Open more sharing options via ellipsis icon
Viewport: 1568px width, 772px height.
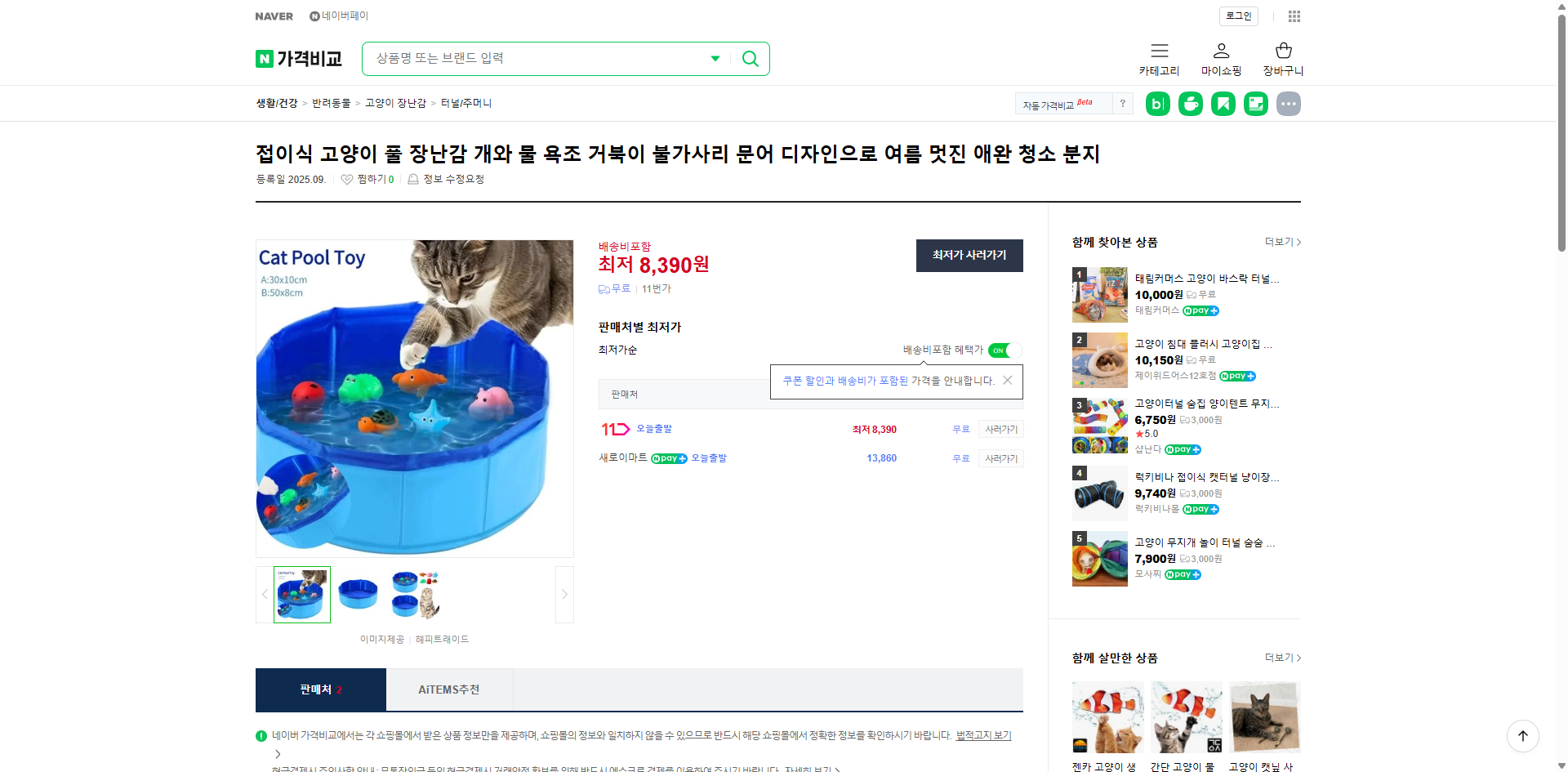tap(1288, 104)
